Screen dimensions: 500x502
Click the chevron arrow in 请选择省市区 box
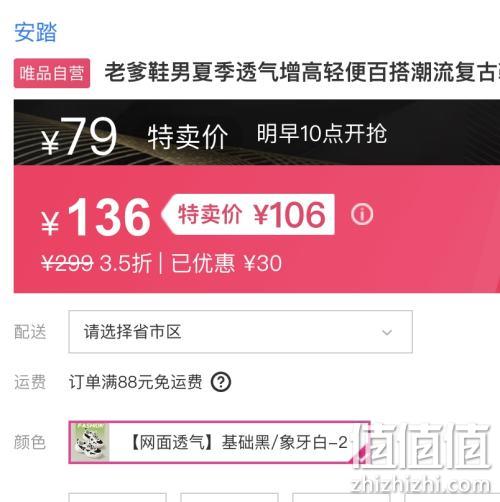(x=387, y=332)
